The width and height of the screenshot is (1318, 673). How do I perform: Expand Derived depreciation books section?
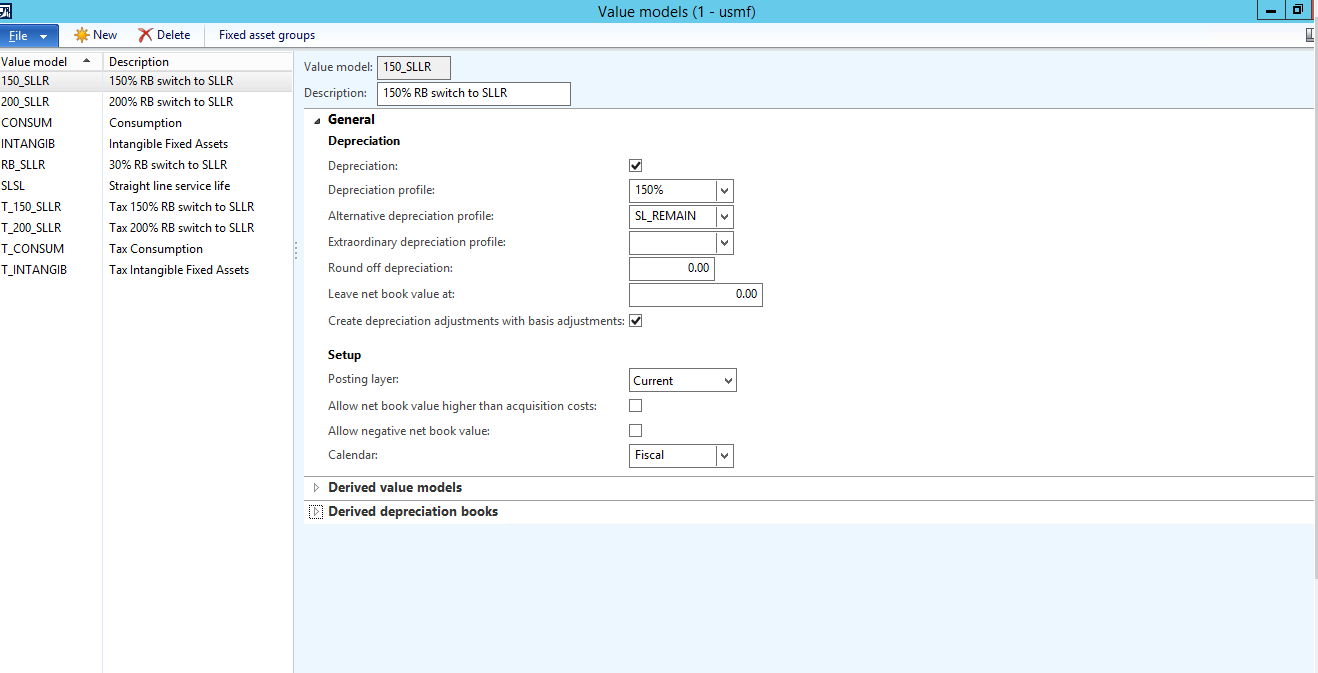point(317,512)
